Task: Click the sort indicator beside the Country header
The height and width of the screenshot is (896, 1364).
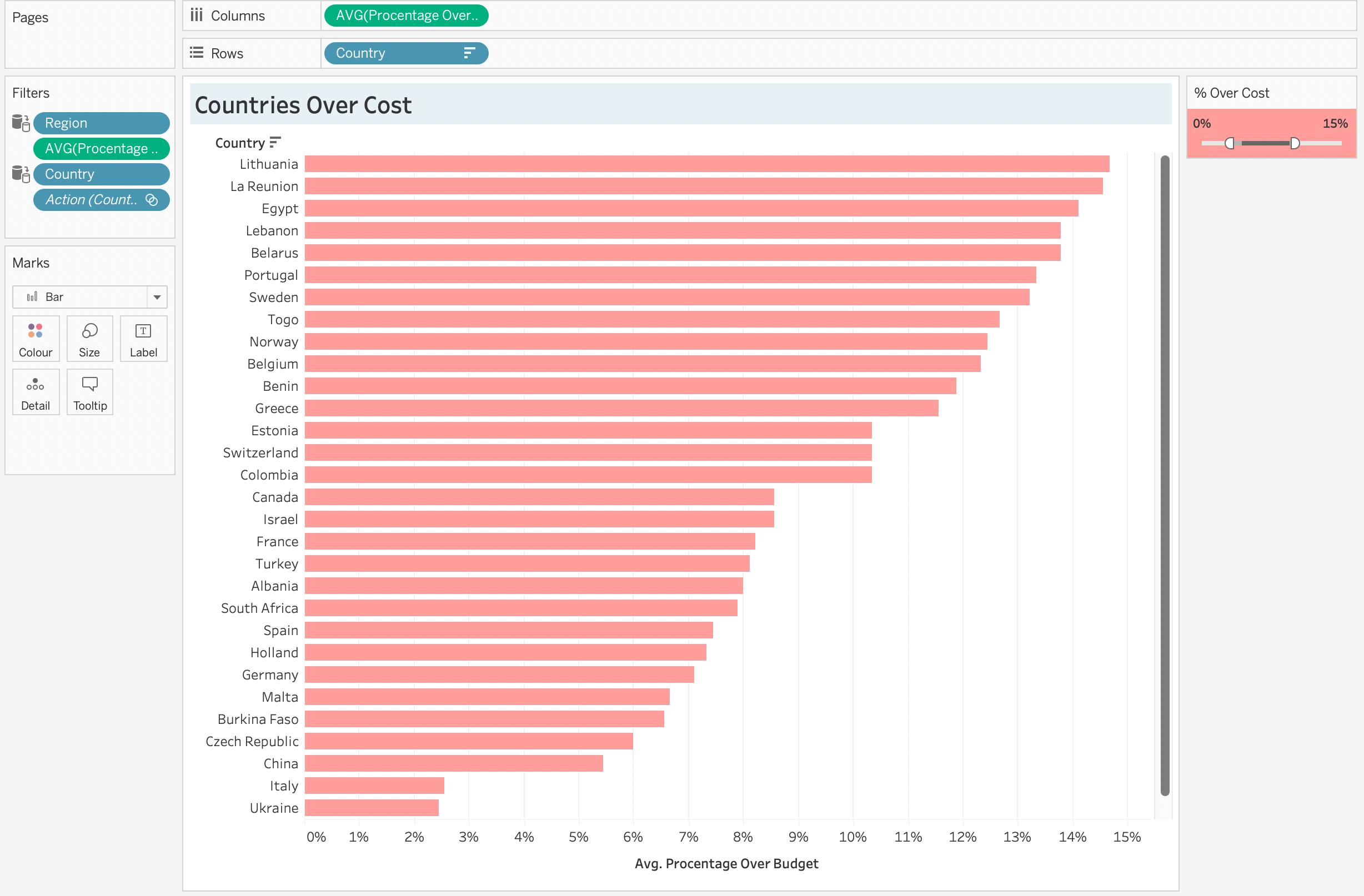Action: point(275,143)
